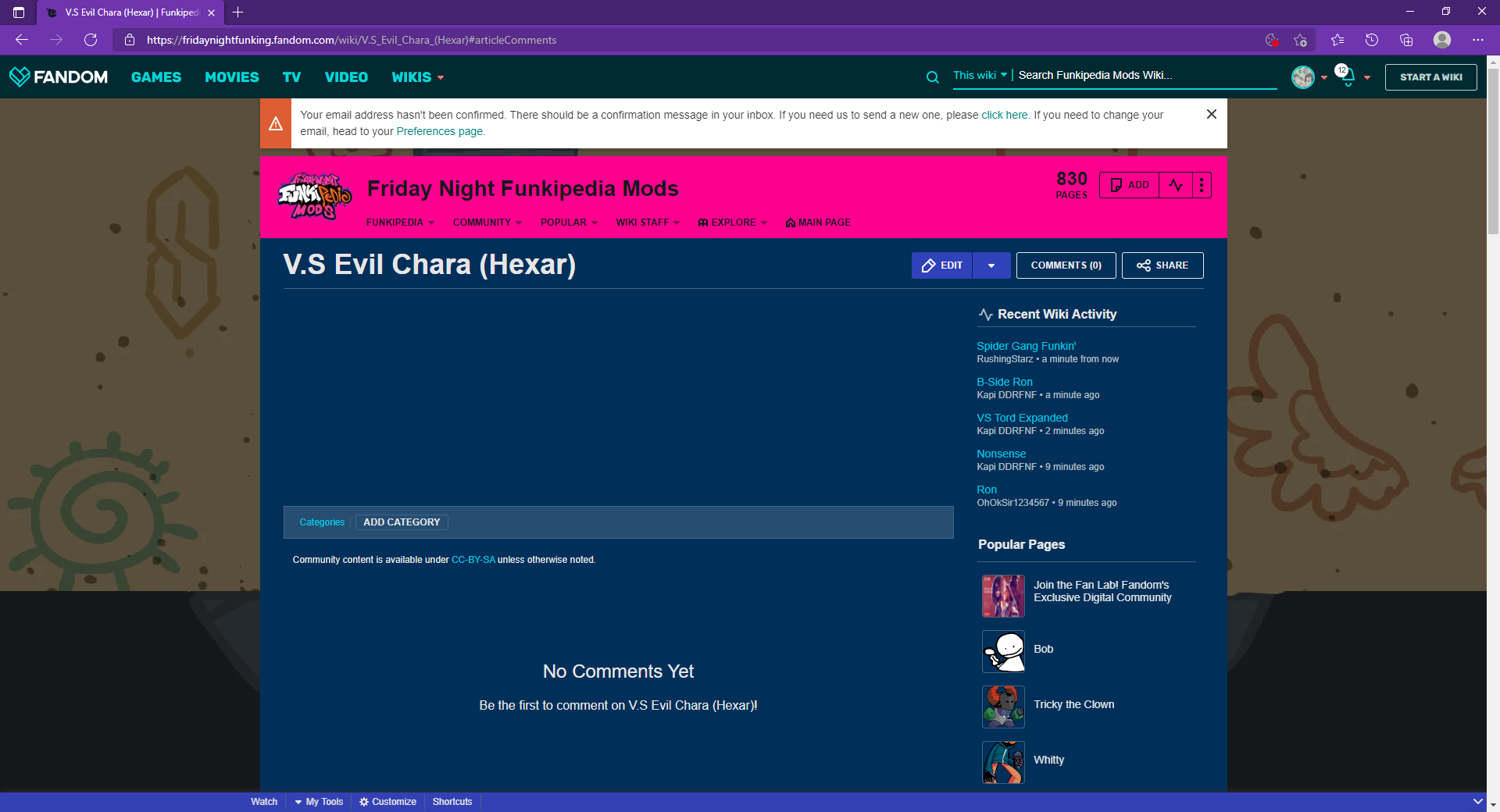Go to the MAIN PAGE
1500x812 pixels.
818,223
